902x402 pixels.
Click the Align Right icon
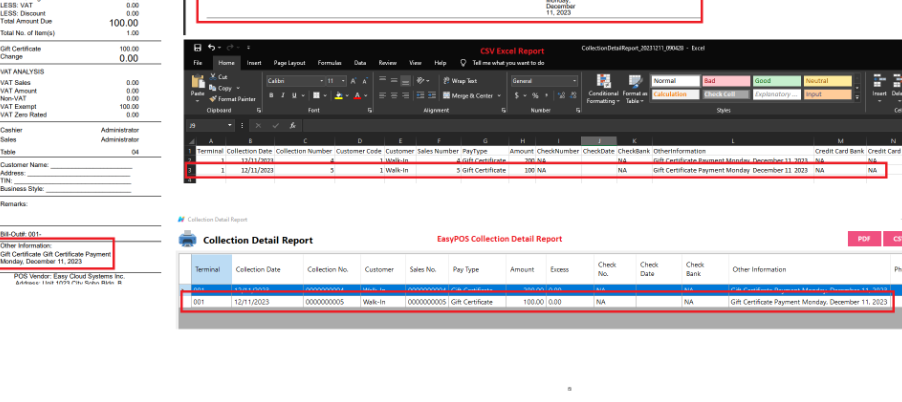tap(406, 95)
